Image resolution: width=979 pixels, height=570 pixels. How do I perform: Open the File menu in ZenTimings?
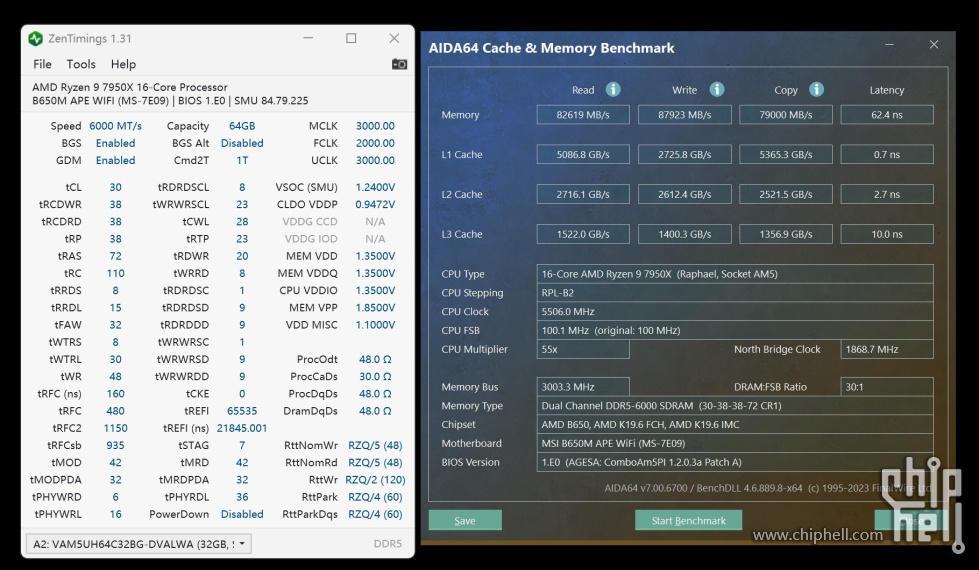42,64
